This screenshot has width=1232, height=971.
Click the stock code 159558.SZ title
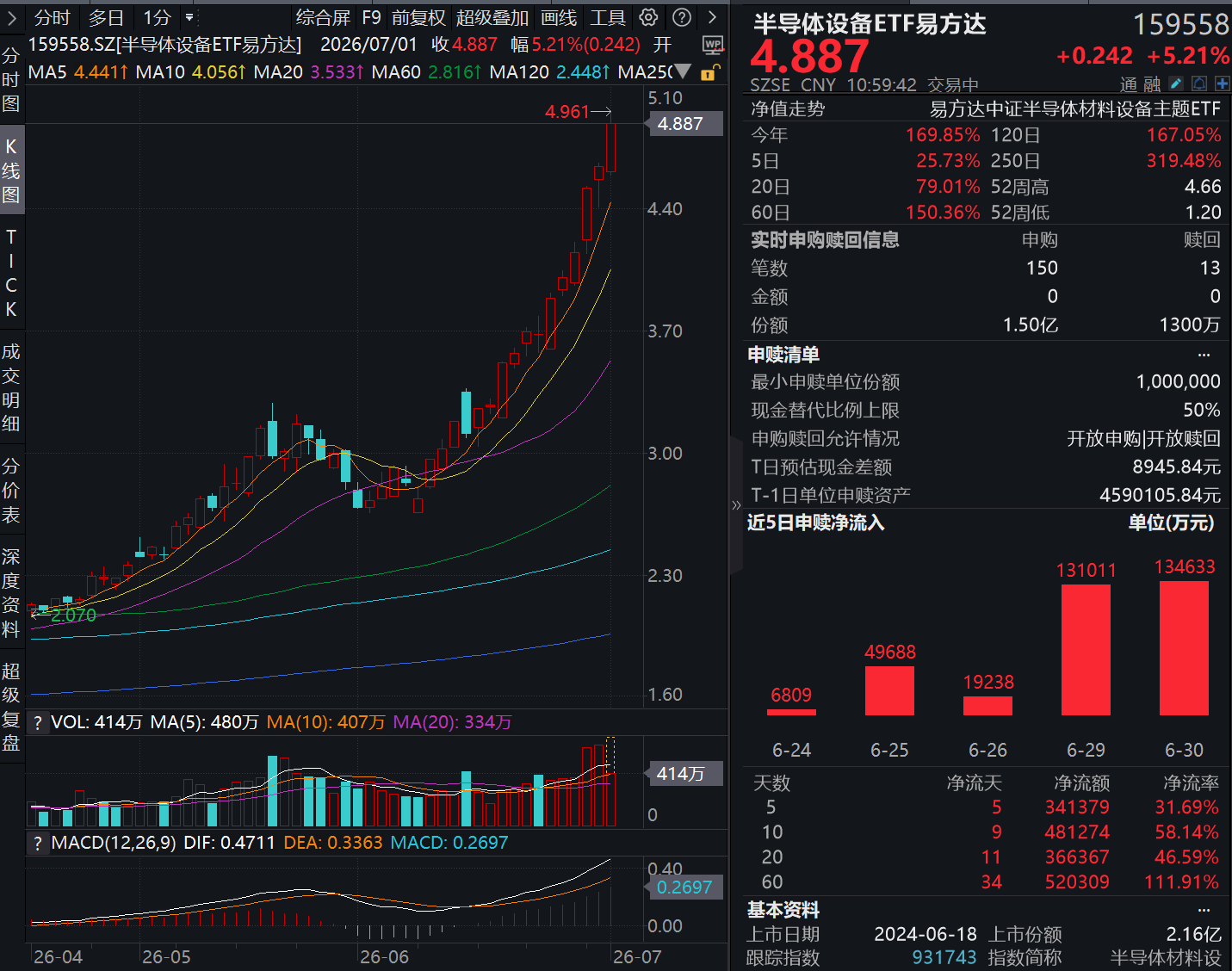164,45
